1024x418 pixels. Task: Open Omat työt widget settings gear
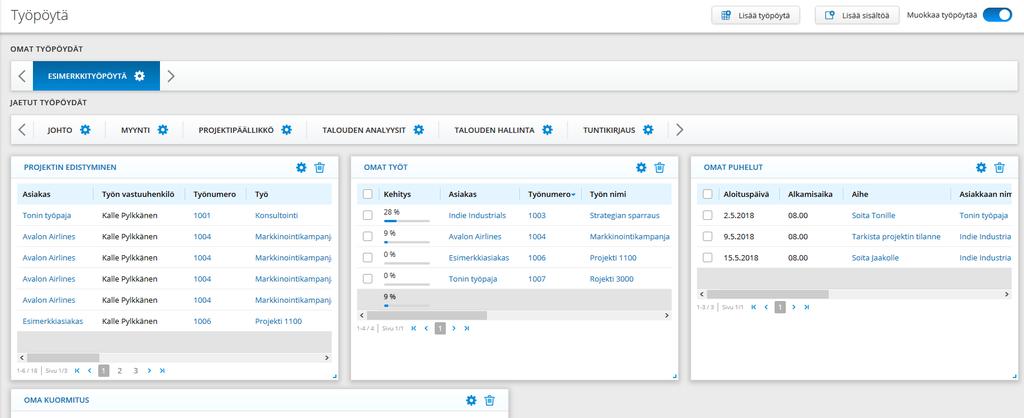641,168
